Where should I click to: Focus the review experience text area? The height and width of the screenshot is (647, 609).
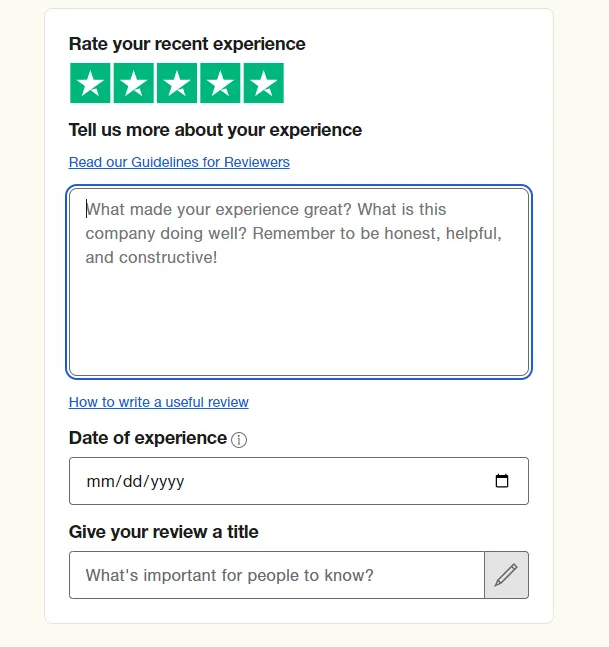click(x=299, y=282)
